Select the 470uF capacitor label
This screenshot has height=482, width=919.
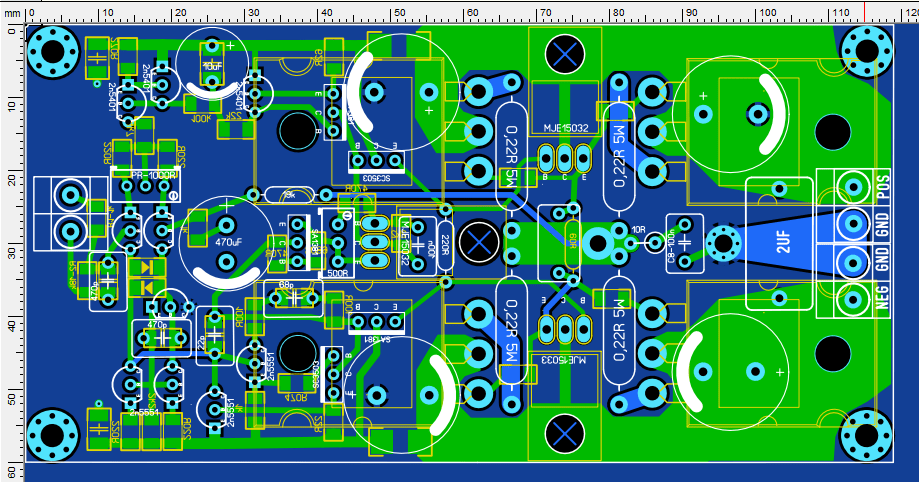227,242
